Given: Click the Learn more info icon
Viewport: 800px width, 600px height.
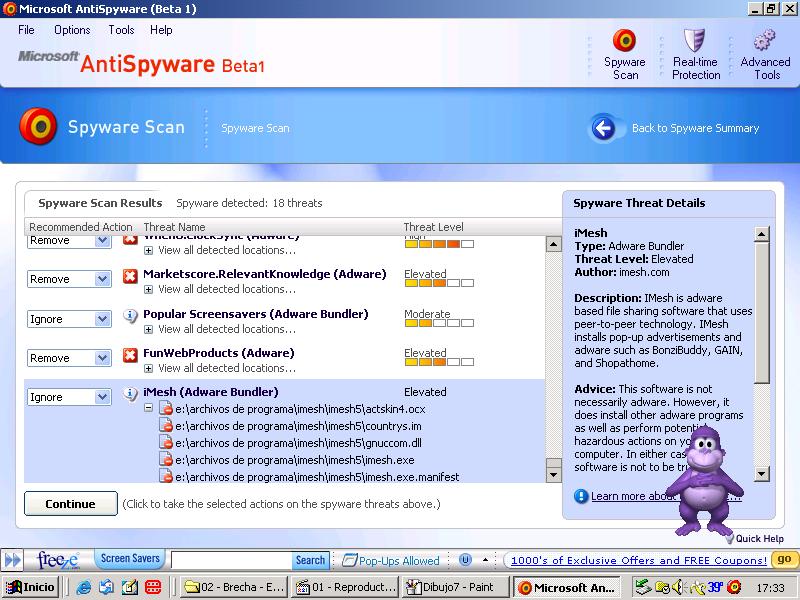Looking at the screenshot, I should click(x=581, y=496).
